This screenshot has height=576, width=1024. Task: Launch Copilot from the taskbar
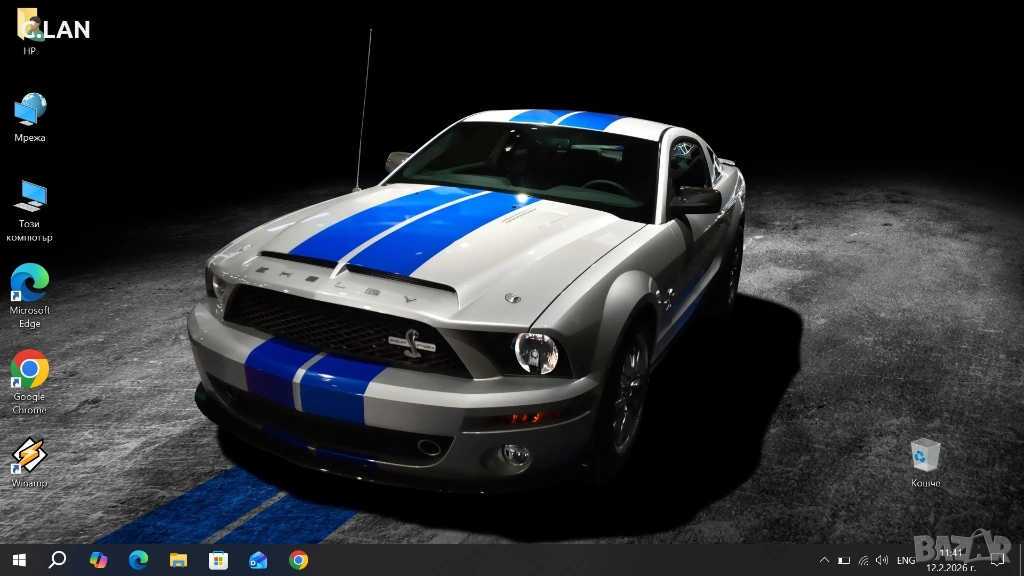[98, 560]
